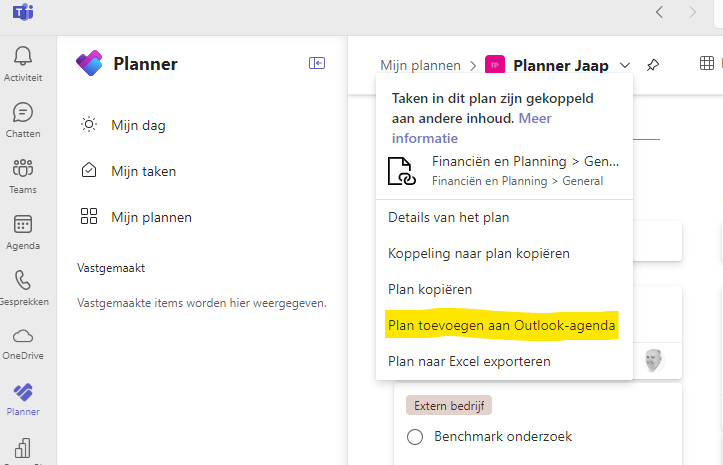Mark Benchmark onderzoek task complete

point(415,436)
